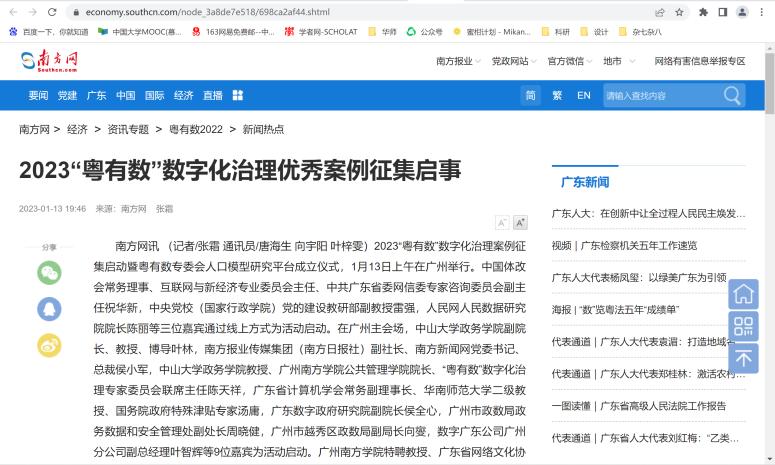Switch language to EN
Image resolution: width=775 pixels, height=465 pixels.
point(584,95)
